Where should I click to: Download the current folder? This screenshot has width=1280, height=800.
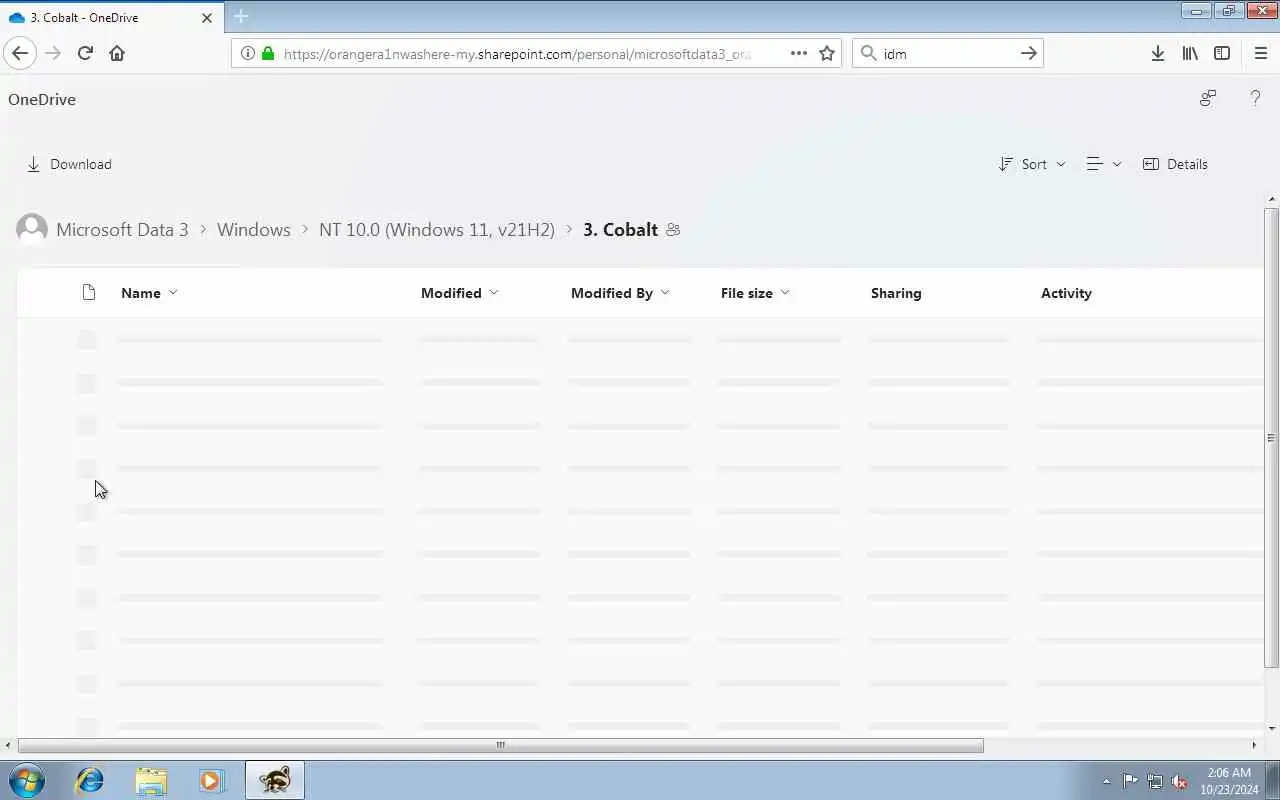click(69, 164)
